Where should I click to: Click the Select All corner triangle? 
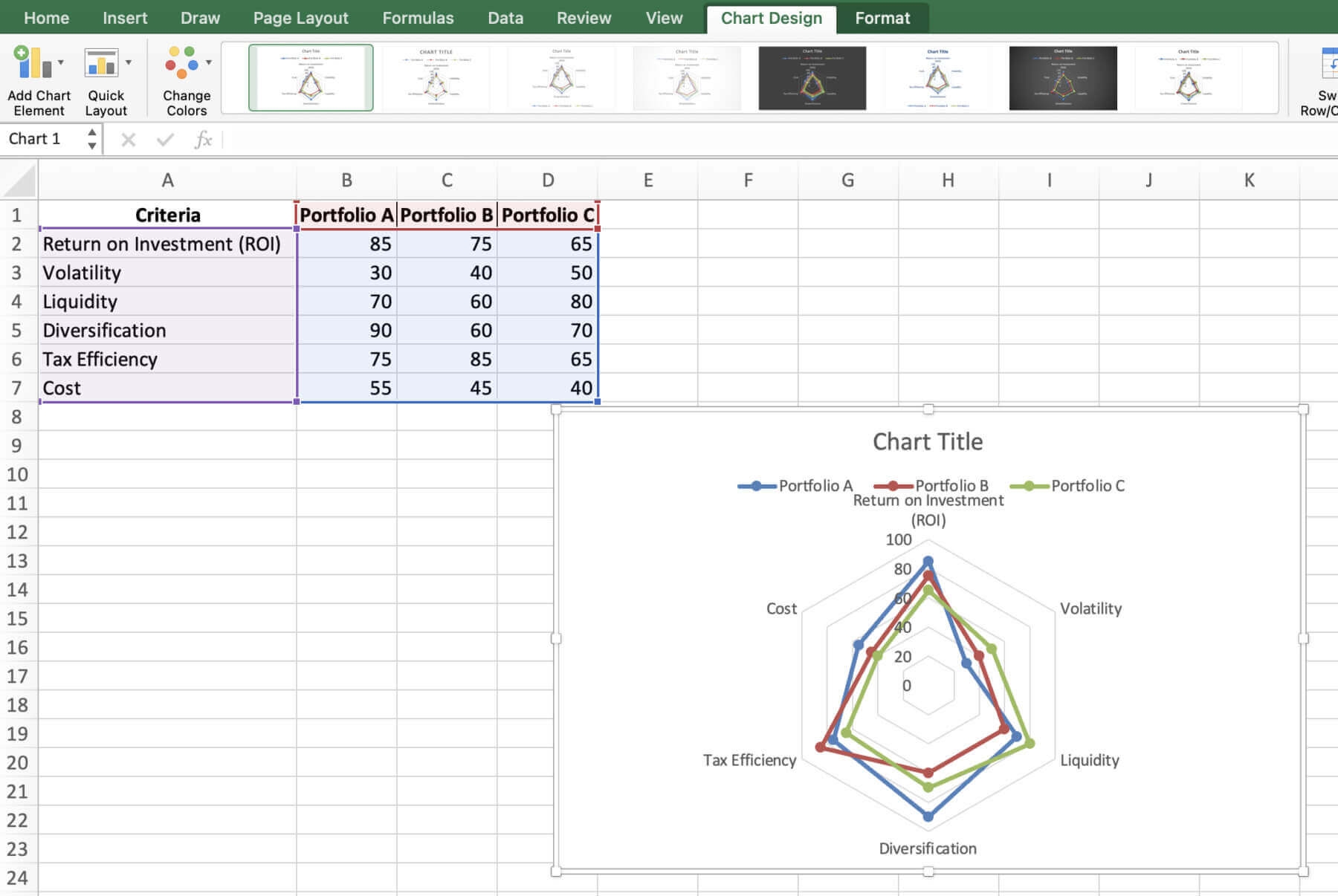20,181
